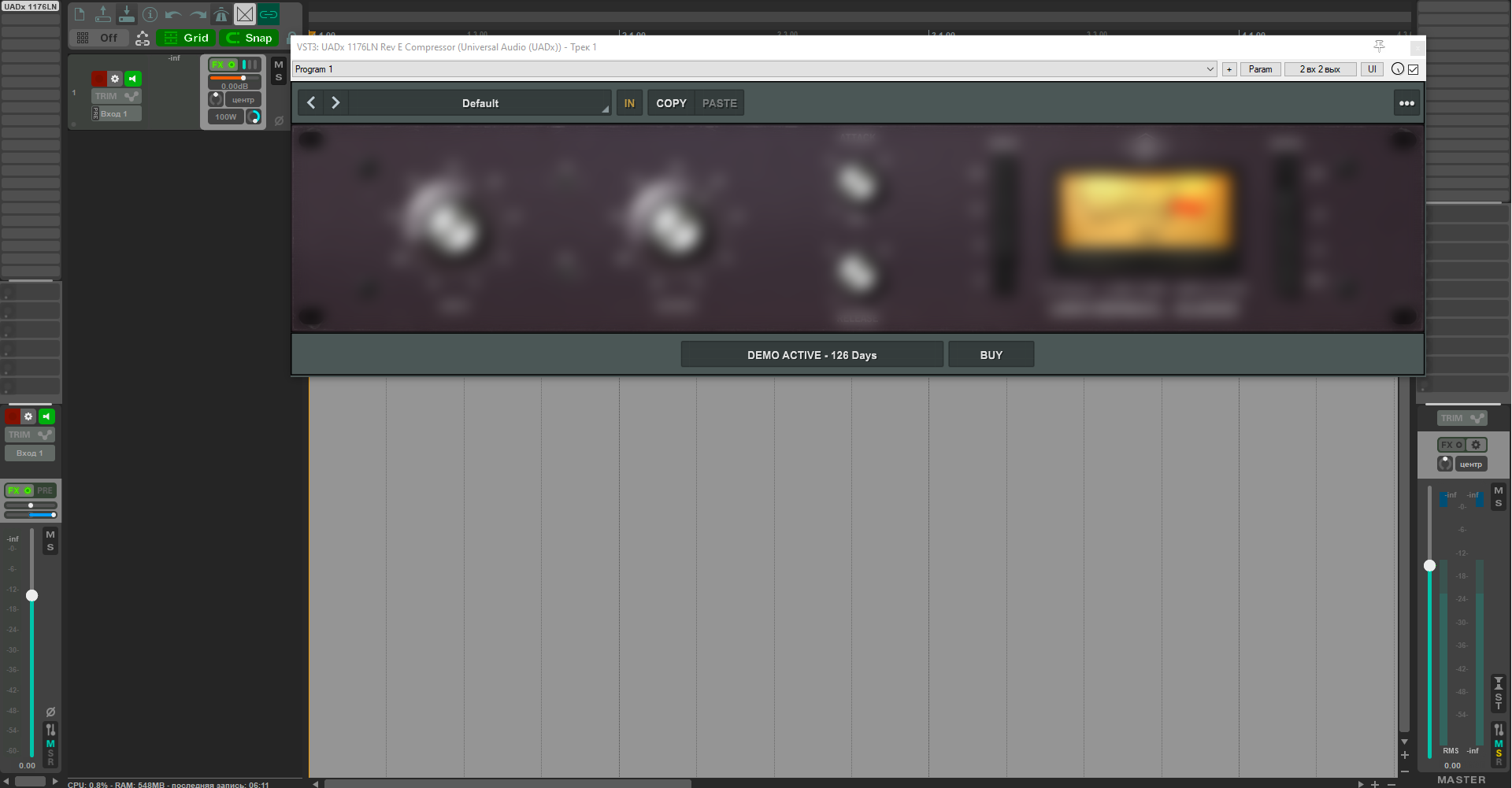Screen dimensions: 1512x788
Task: Click track 1 routing bars icon
Action: pyautogui.click(x=250, y=65)
